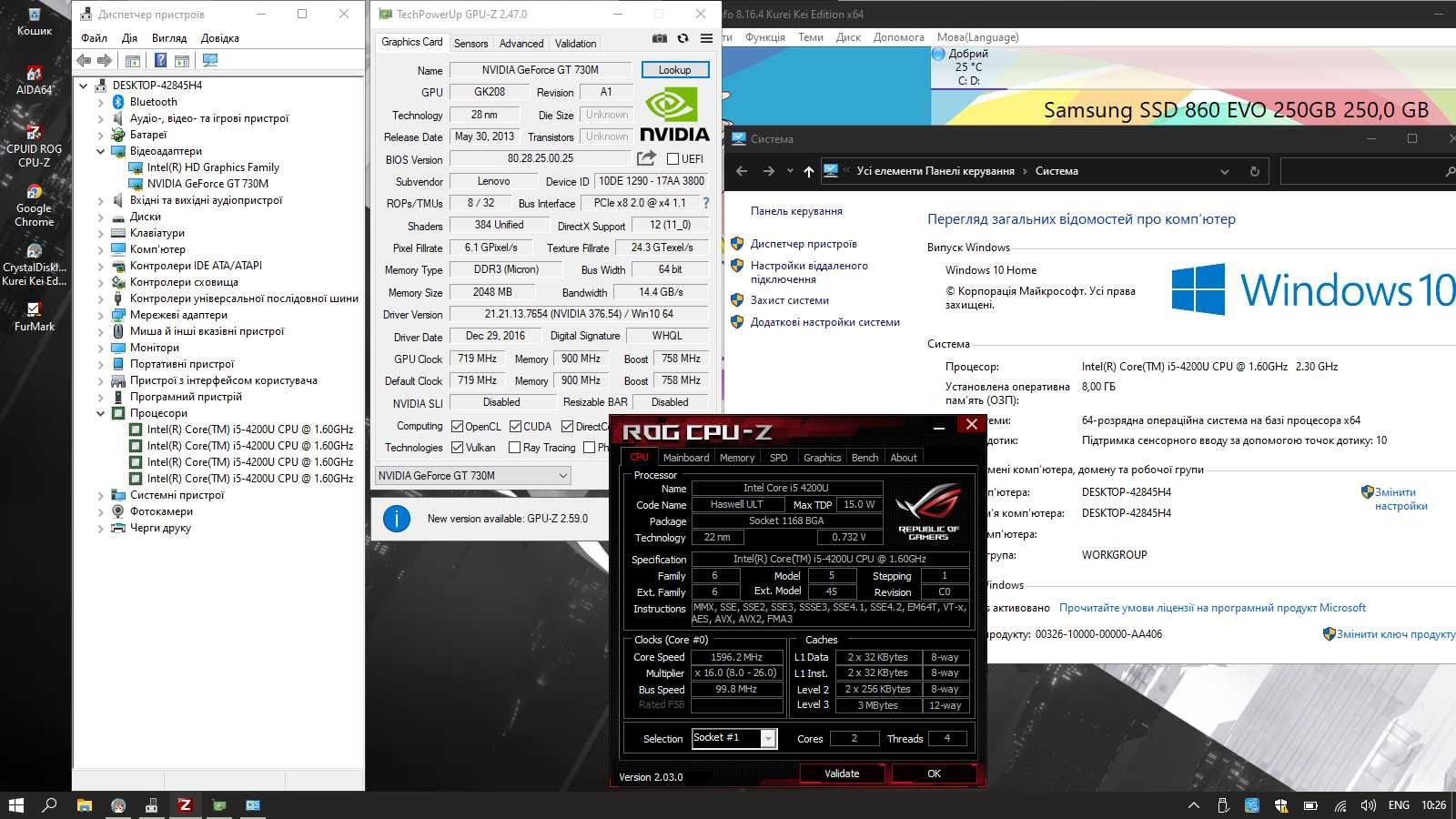The width and height of the screenshot is (1456, 819).
Task: Toggle the Vulkan checkbox
Action: pos(457,447)
